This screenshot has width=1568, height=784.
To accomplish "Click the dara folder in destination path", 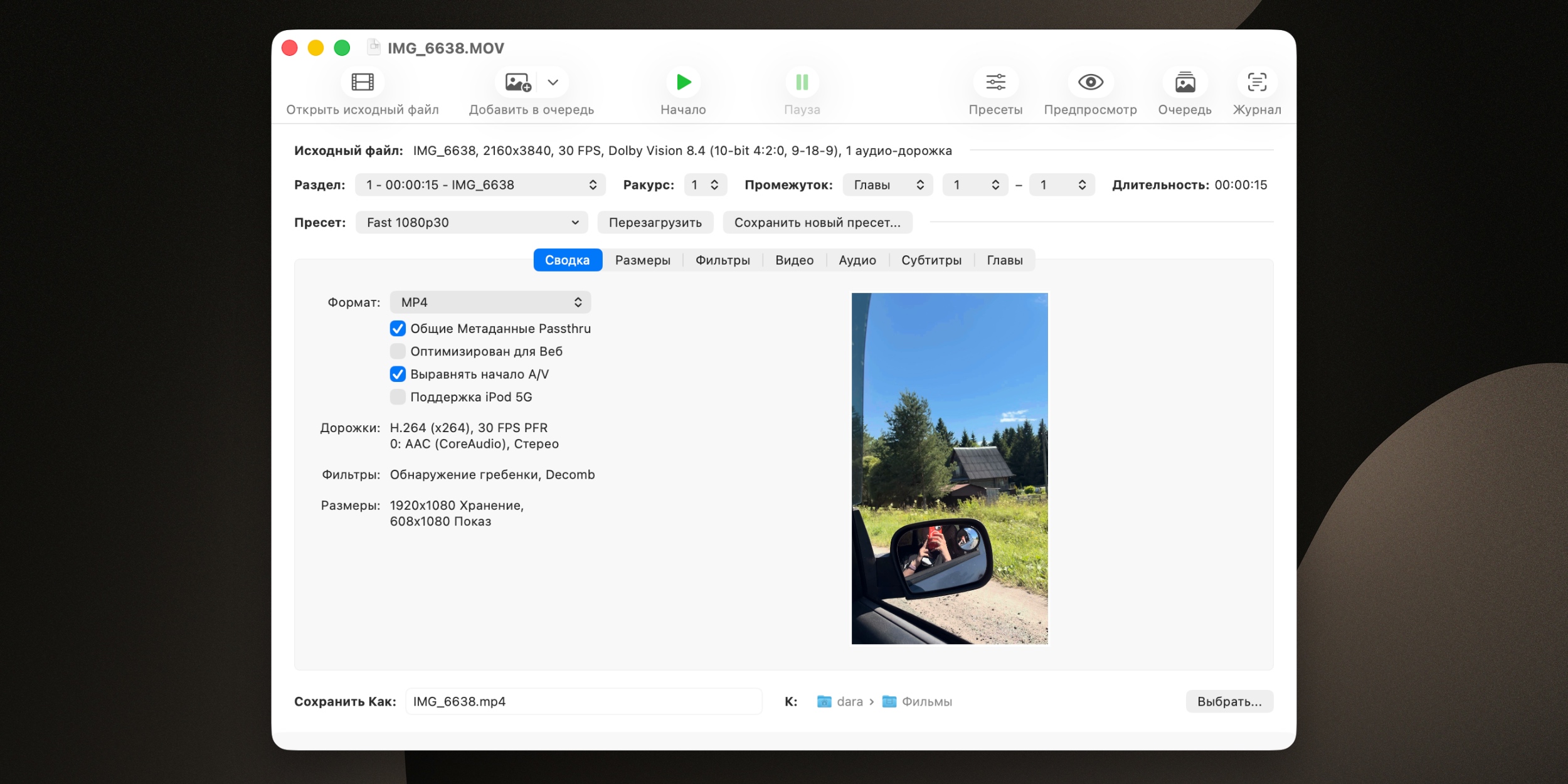I will tap(840, 701).
